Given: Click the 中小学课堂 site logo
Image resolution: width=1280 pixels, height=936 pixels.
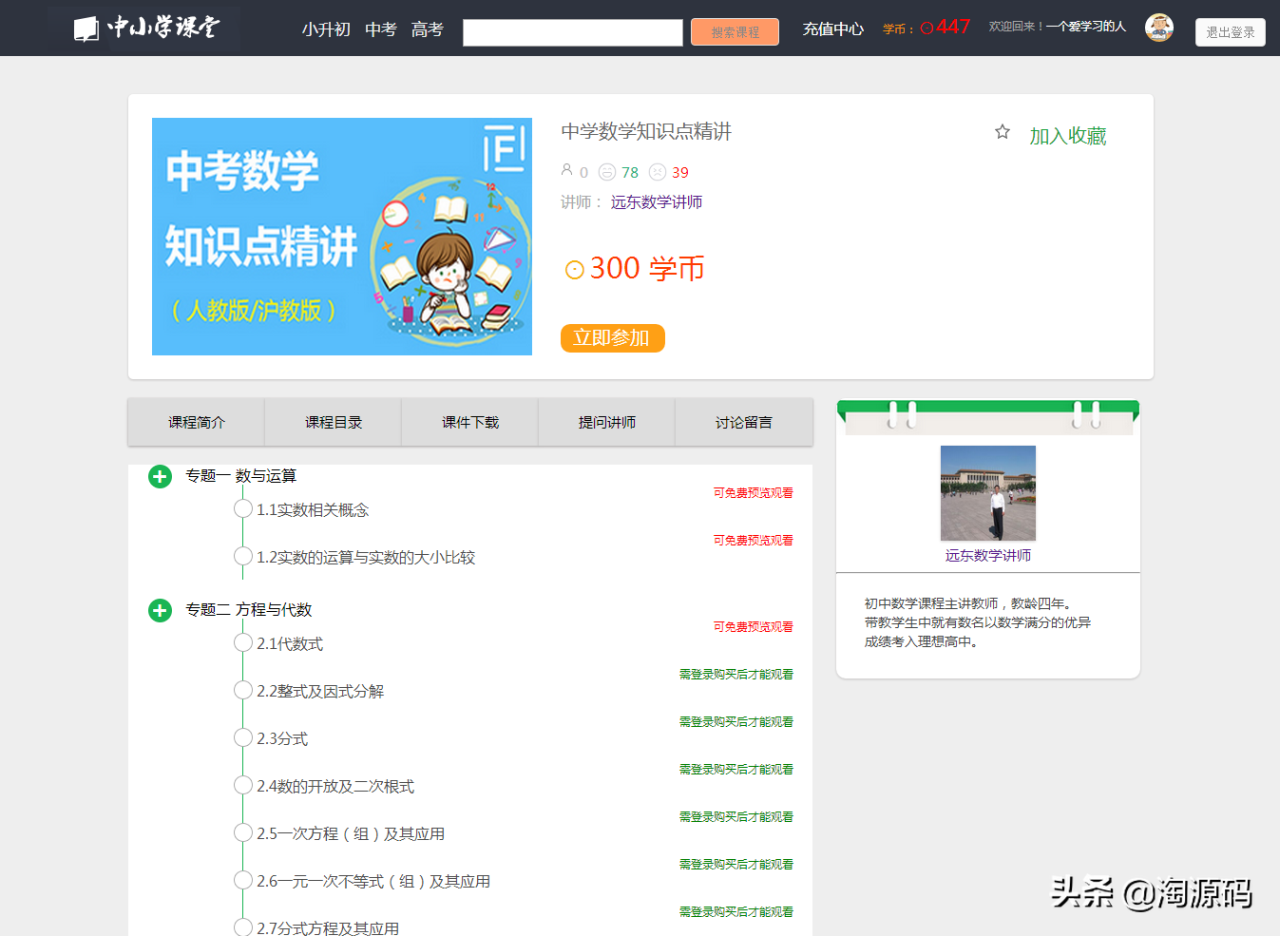Looking at the screenshot, I should tap(147, 28).
